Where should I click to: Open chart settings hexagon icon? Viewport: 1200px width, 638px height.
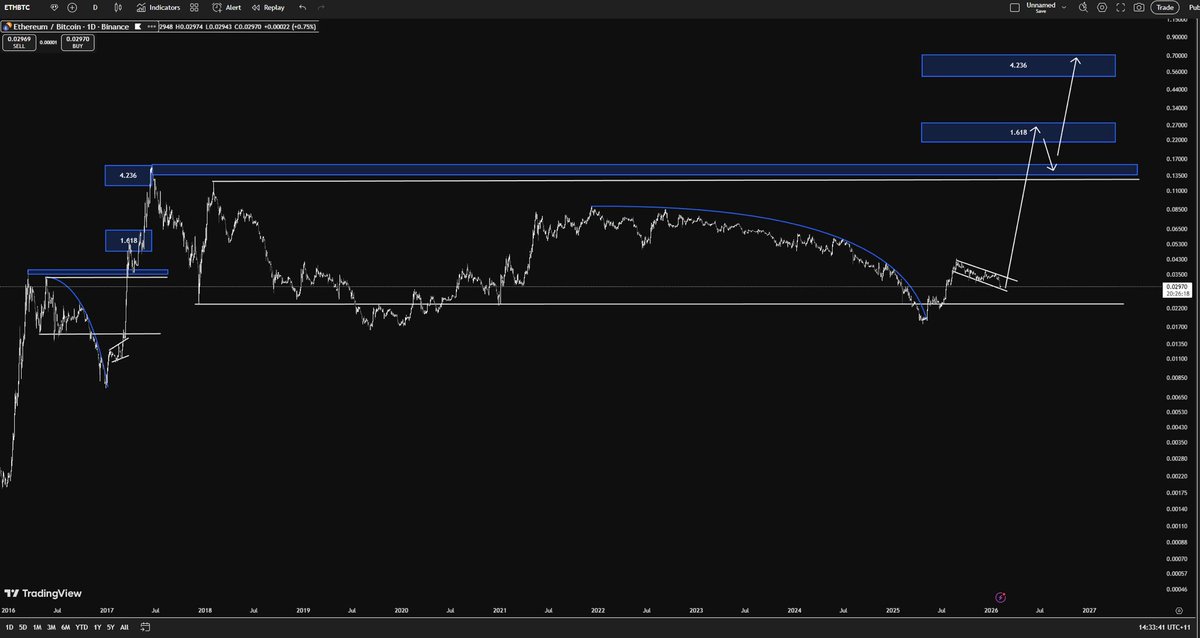(1101, 7)
